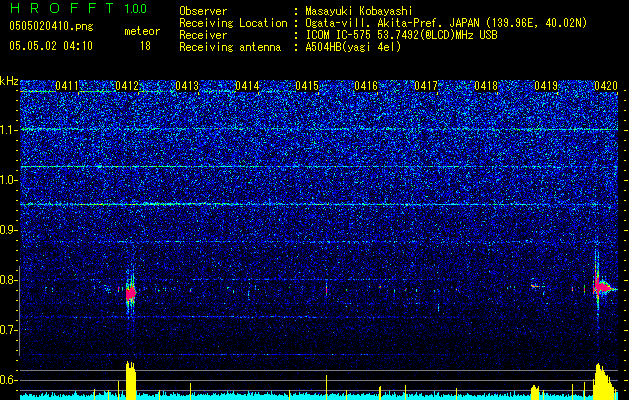Screen dimensions: 629x400
Task: Click the 0.6 kHz axis value
Action: pyautogui.click(x=9, y=380)
